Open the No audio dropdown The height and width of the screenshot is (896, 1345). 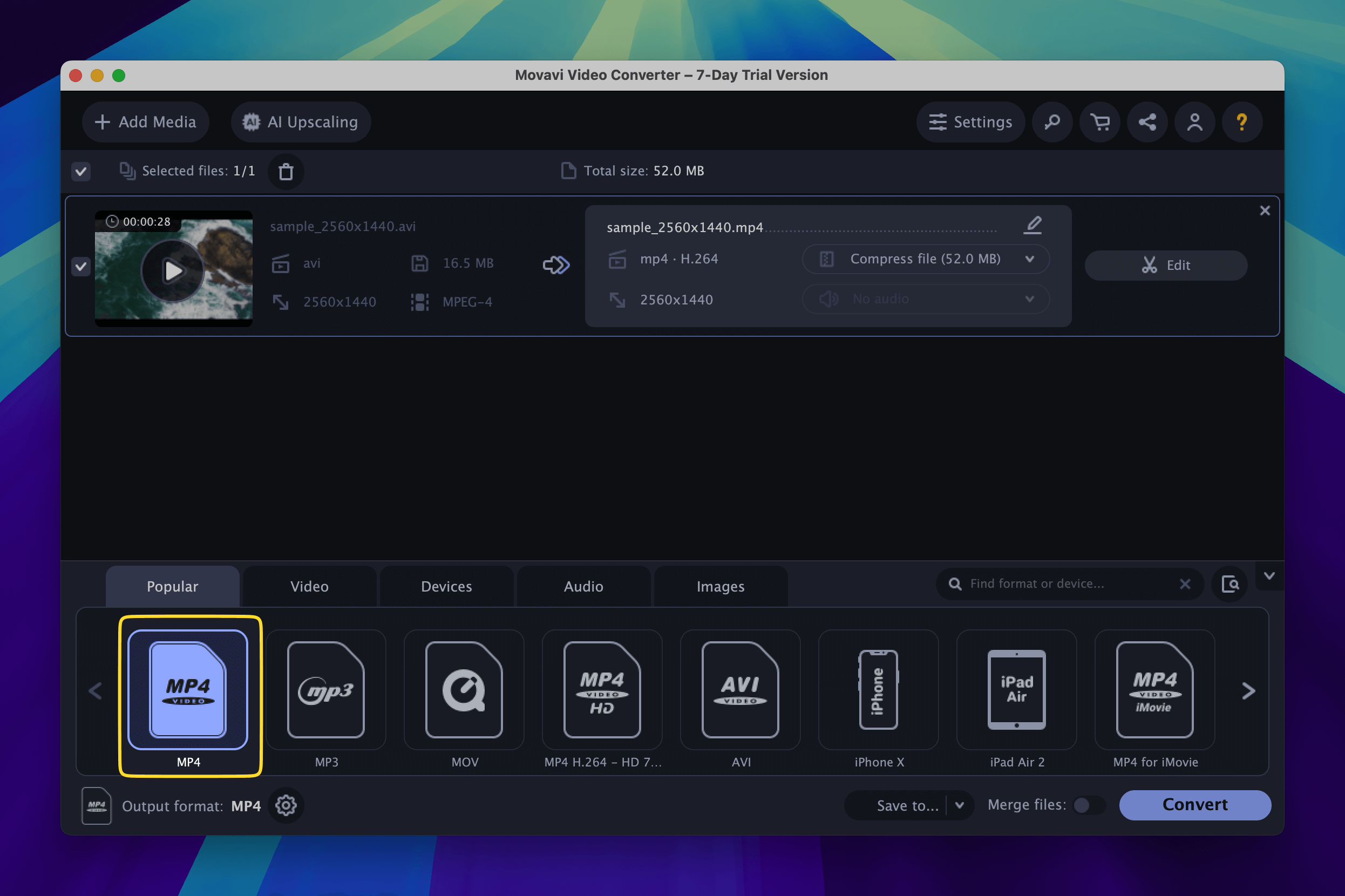[x=926, y=299]
